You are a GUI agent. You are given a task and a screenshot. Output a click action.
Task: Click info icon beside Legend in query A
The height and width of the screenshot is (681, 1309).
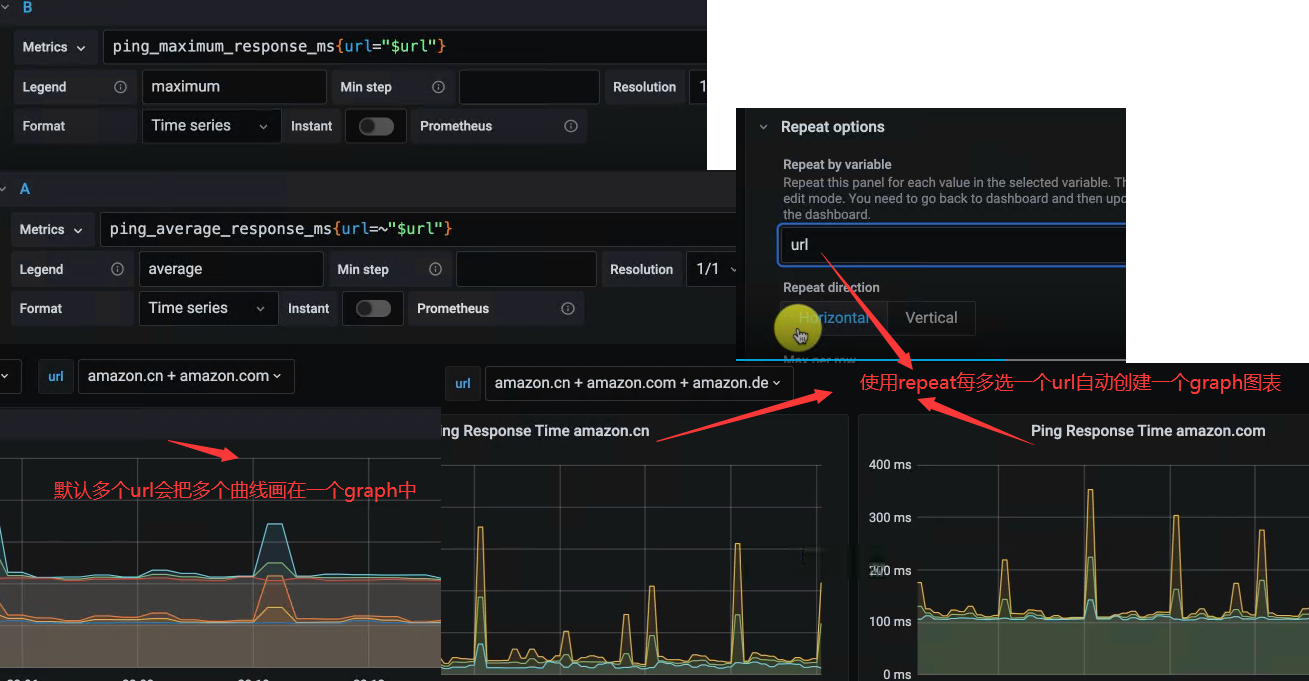coord(118,269)
